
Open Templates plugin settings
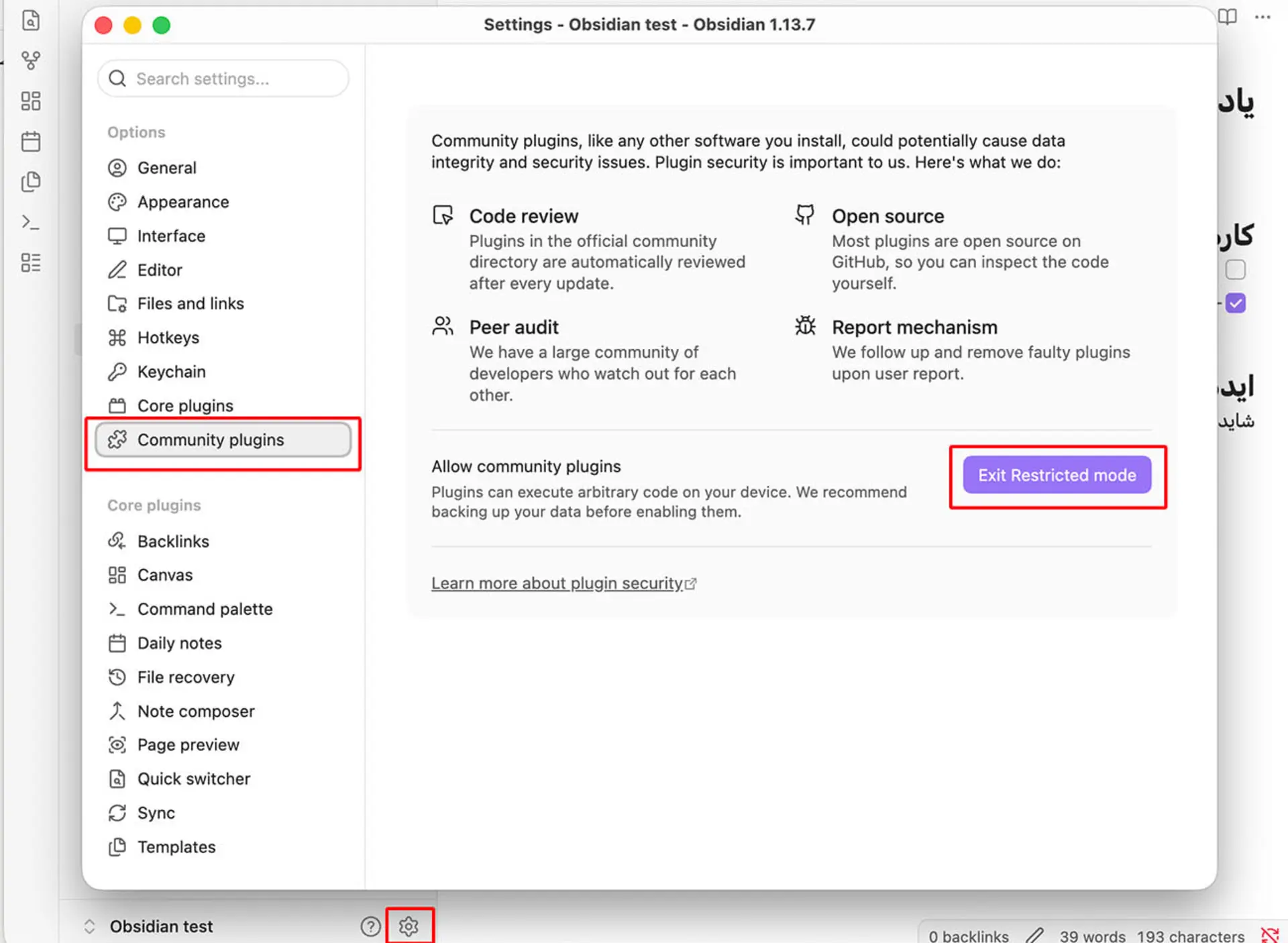click(223, 847)
